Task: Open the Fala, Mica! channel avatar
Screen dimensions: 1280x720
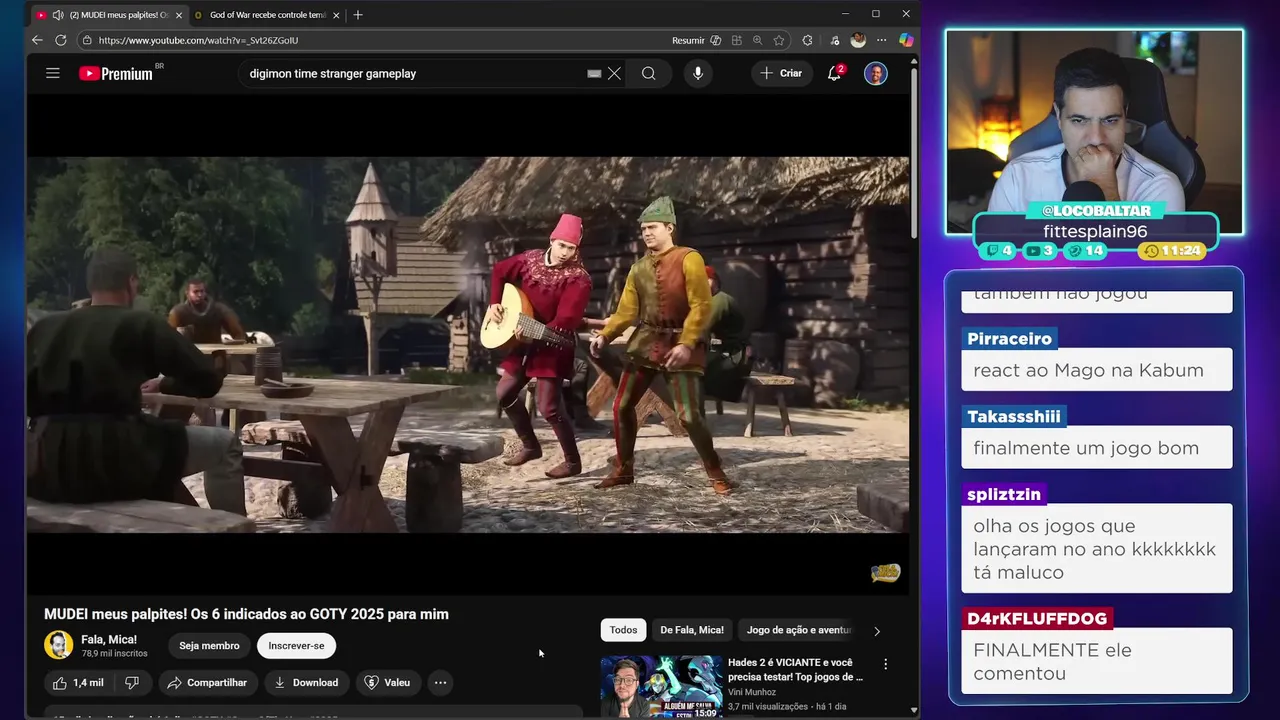Action: coord(59,645)
